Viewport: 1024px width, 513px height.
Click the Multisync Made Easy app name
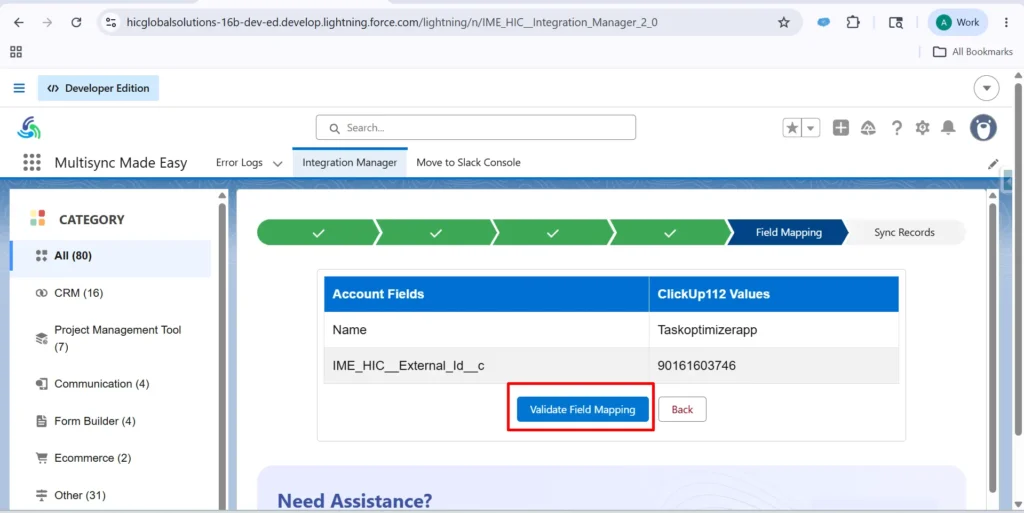(x=121, y=163)
